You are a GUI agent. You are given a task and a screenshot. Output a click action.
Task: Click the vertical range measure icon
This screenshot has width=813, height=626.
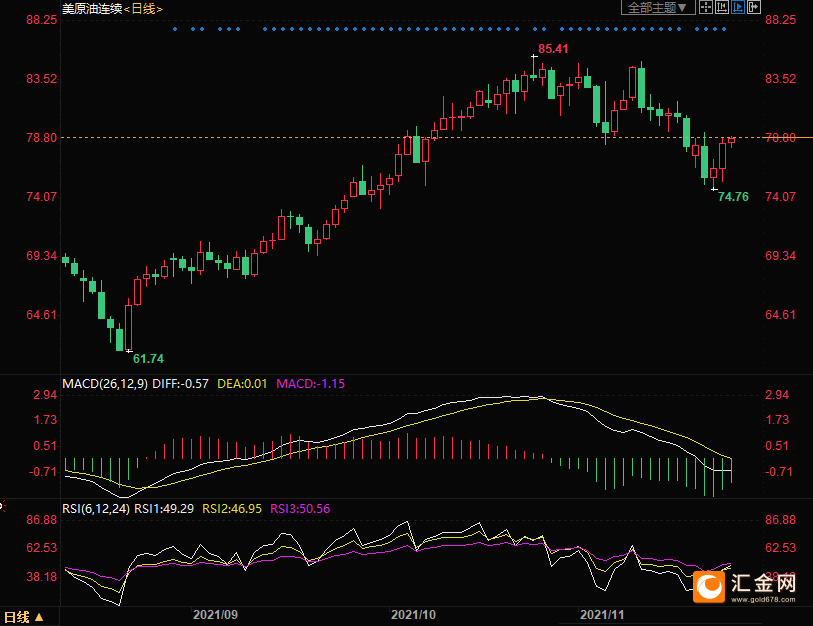pyautogui.click(x=722, y=8)
